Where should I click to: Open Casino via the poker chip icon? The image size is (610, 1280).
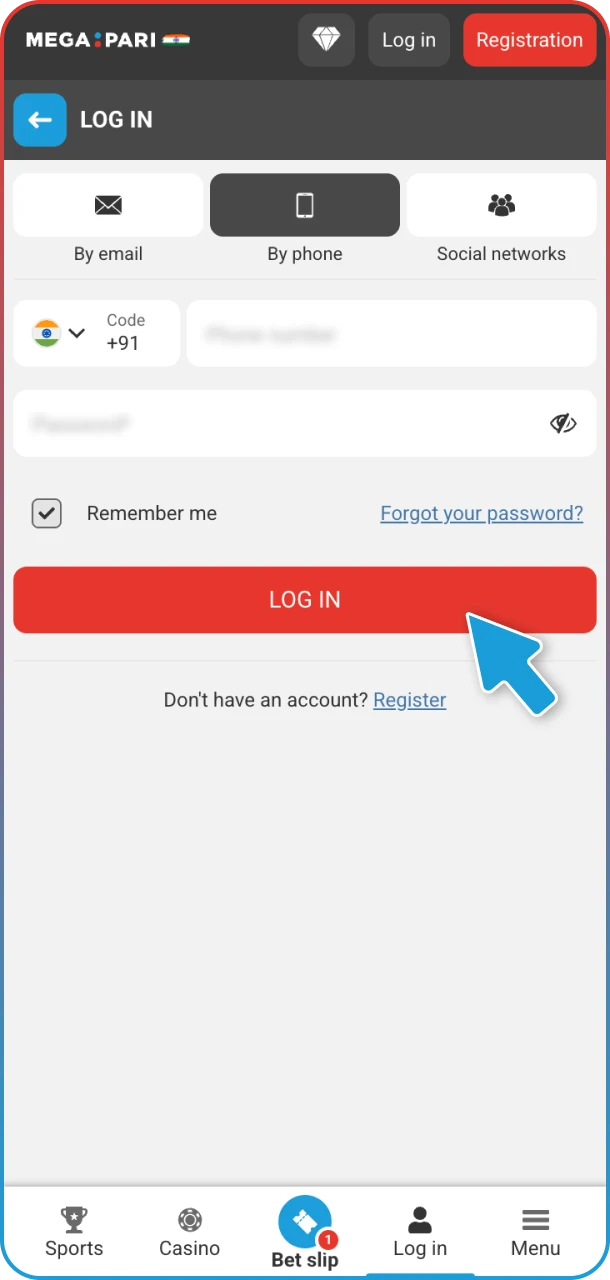(190, 1219)
